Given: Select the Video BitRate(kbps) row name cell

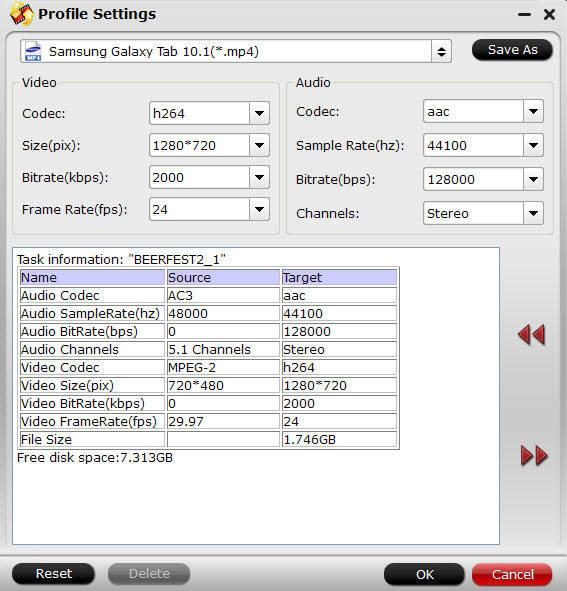Looking at the screenshot, I should (92, 404).
